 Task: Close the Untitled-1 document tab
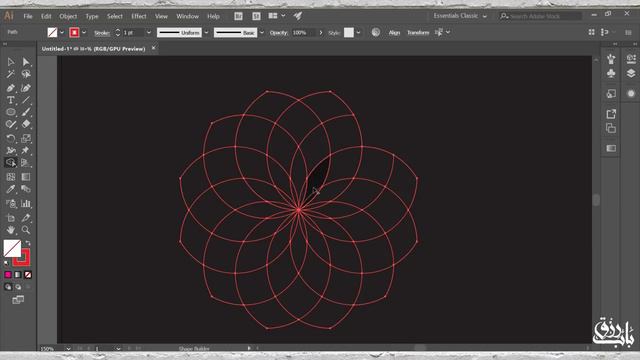tap(153, 48)
